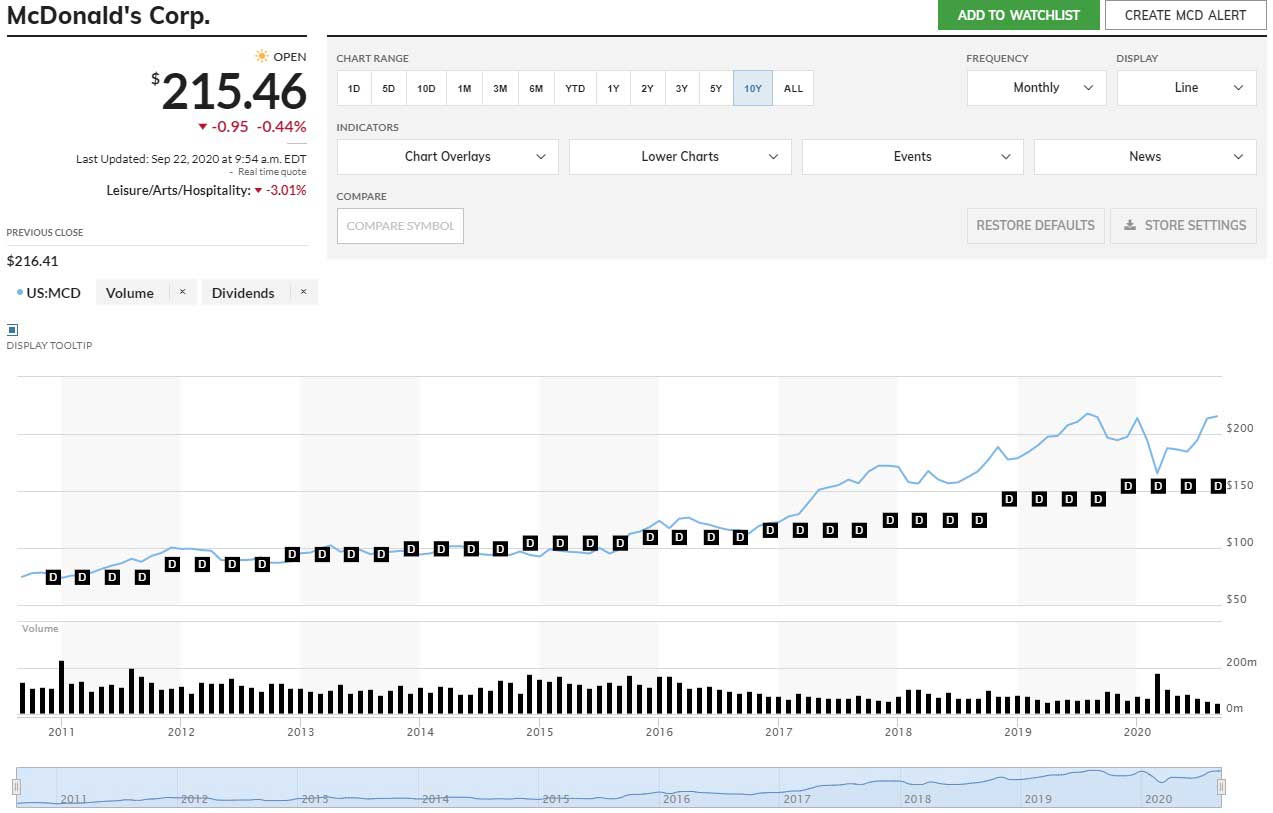
Task: Click the McDonald's Corp. heading
Action: point(108,16)
